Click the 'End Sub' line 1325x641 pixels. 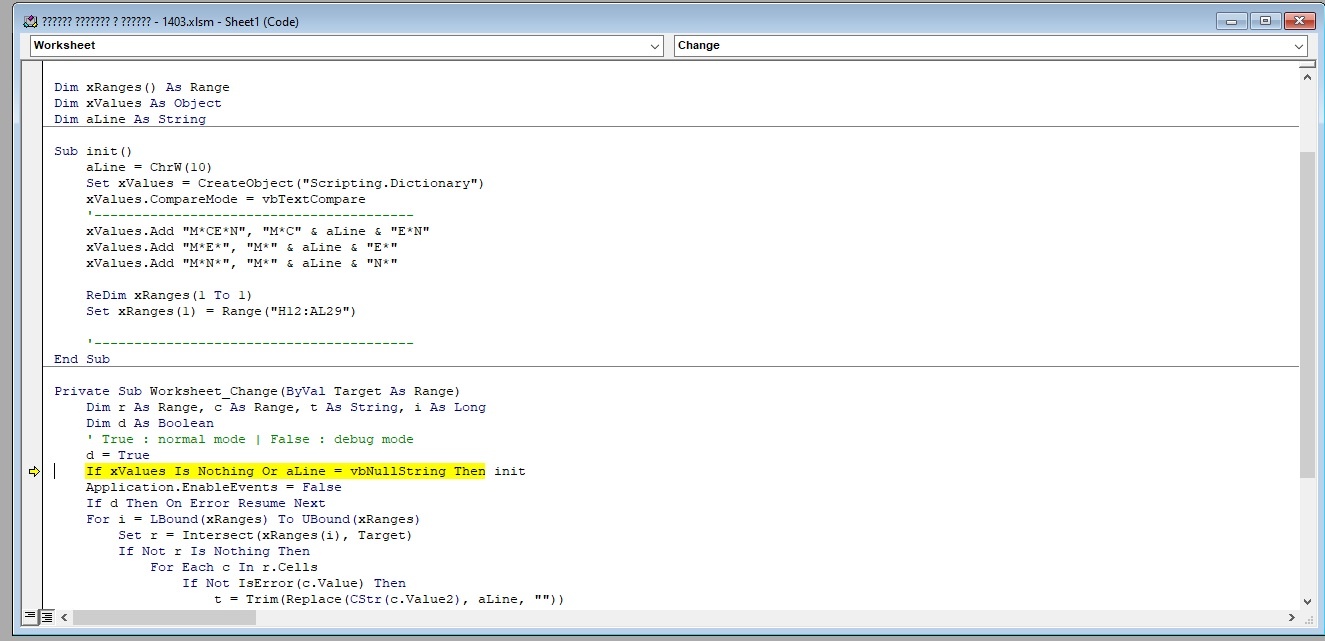(82, 359)
